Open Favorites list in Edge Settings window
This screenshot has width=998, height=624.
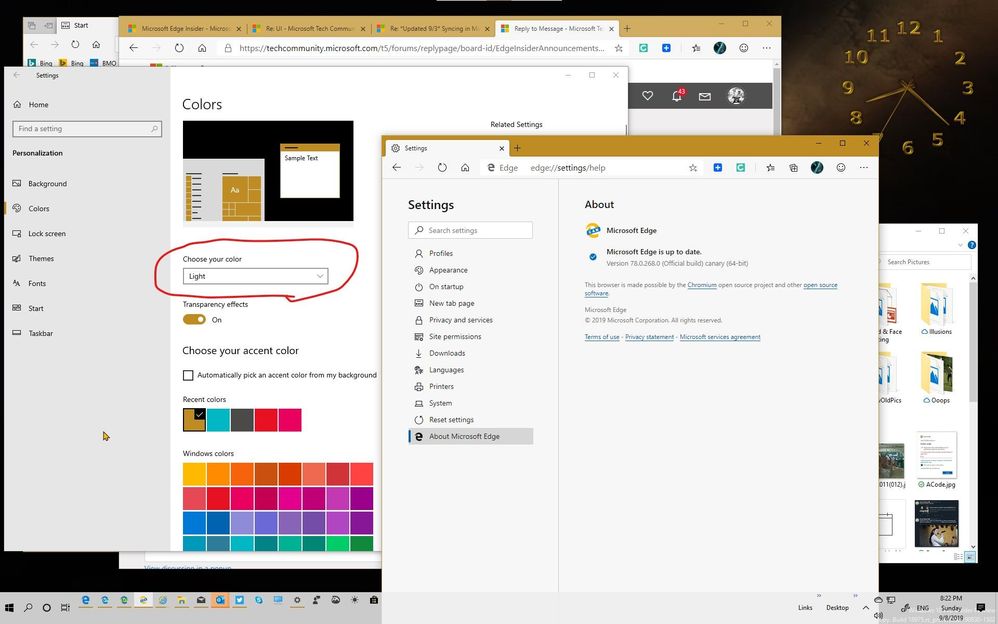point(770,167)
